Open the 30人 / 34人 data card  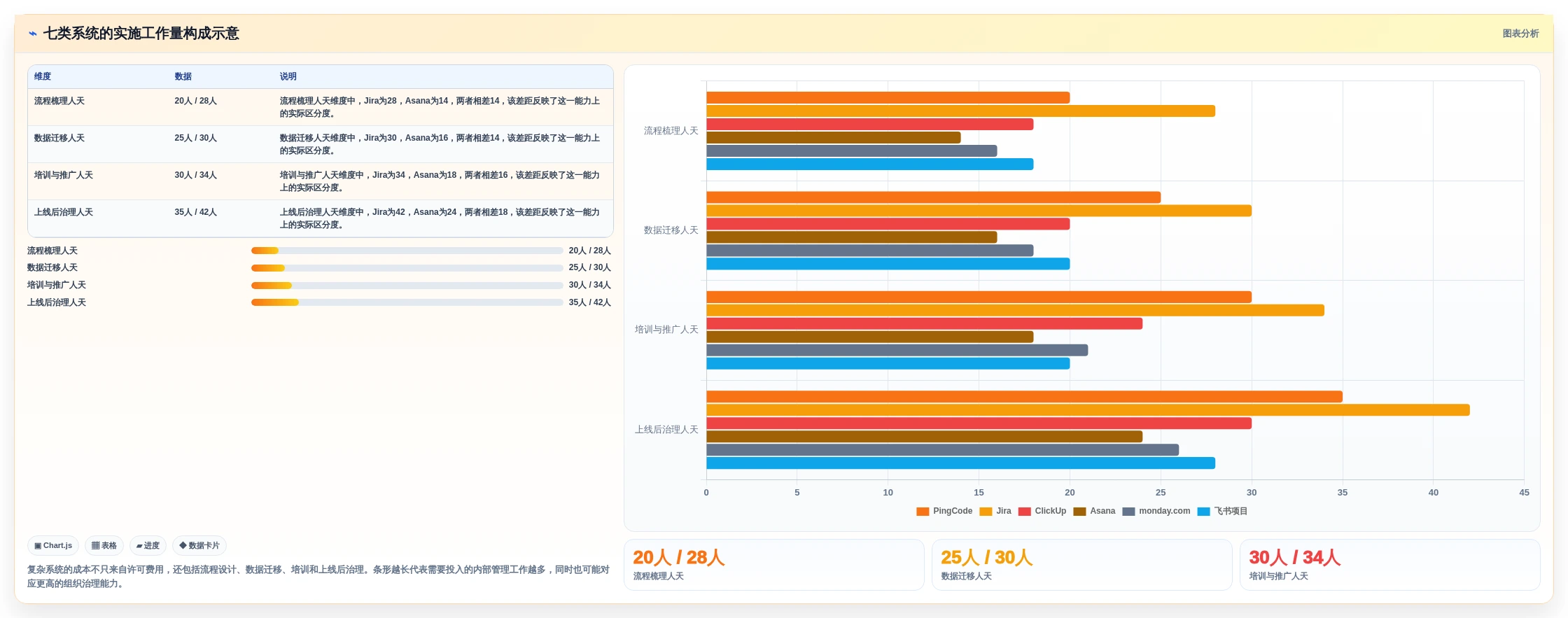click(x=1390, y=565)
